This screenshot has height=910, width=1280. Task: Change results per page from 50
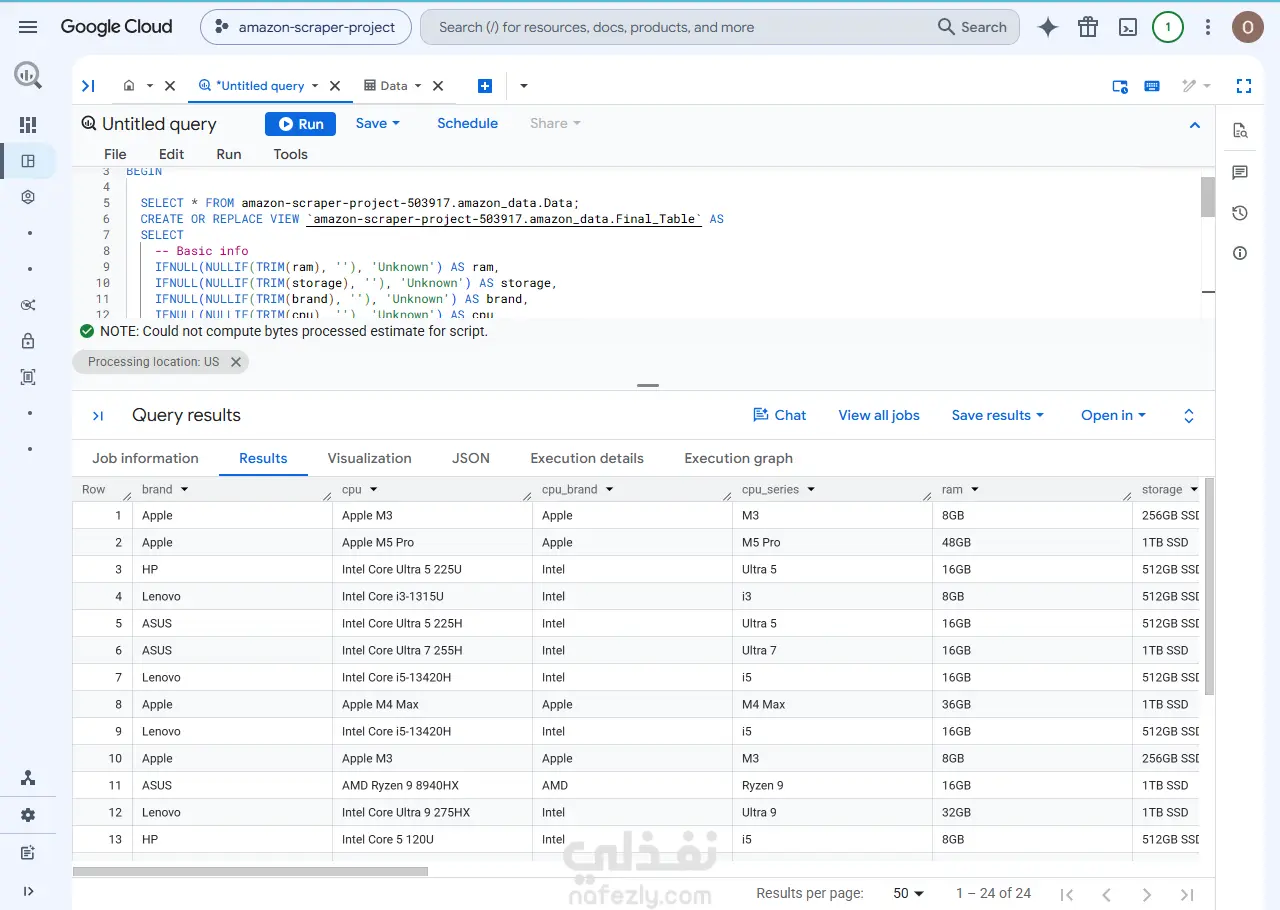pos(909,893)
